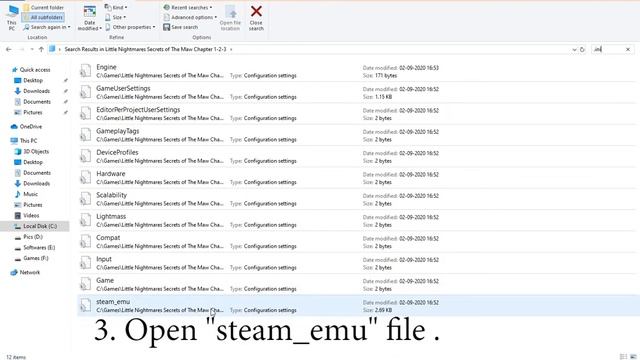Click Documents folder under This PC
The width and height of the screenshot is (640, 360).
(33, 173)
